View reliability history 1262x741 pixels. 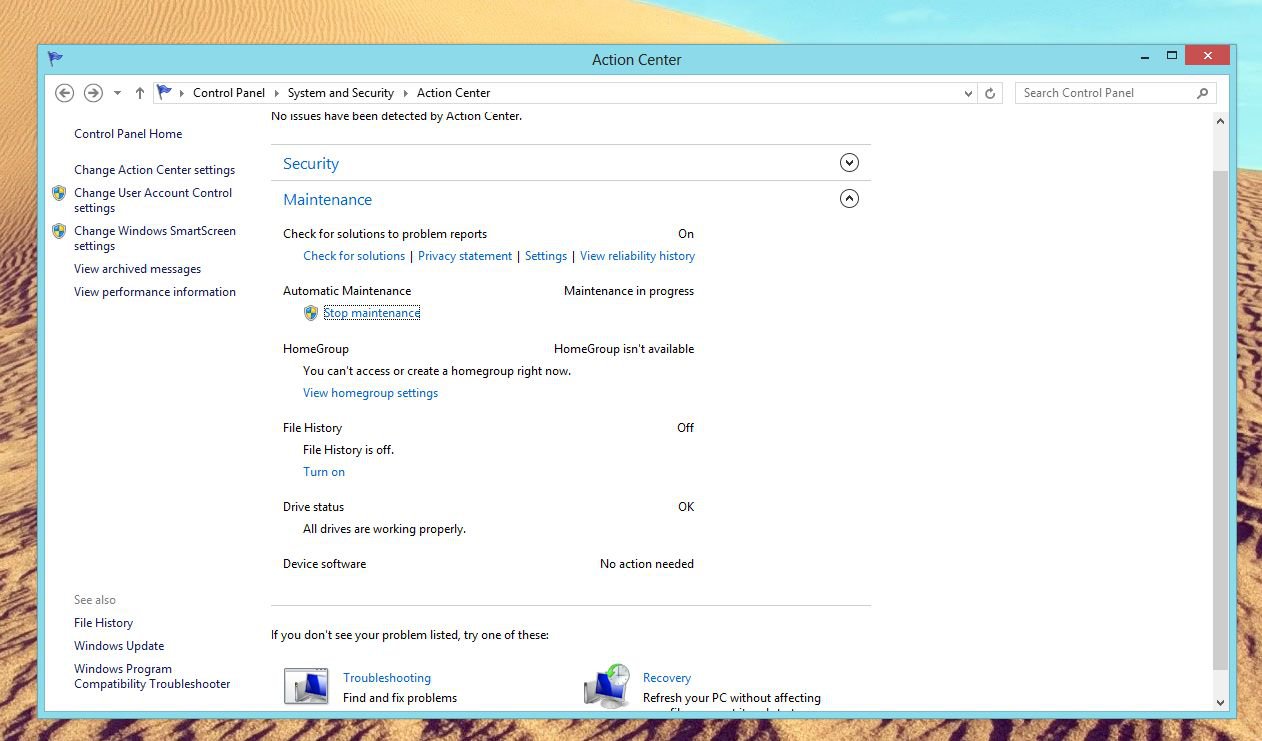(637, 256)
